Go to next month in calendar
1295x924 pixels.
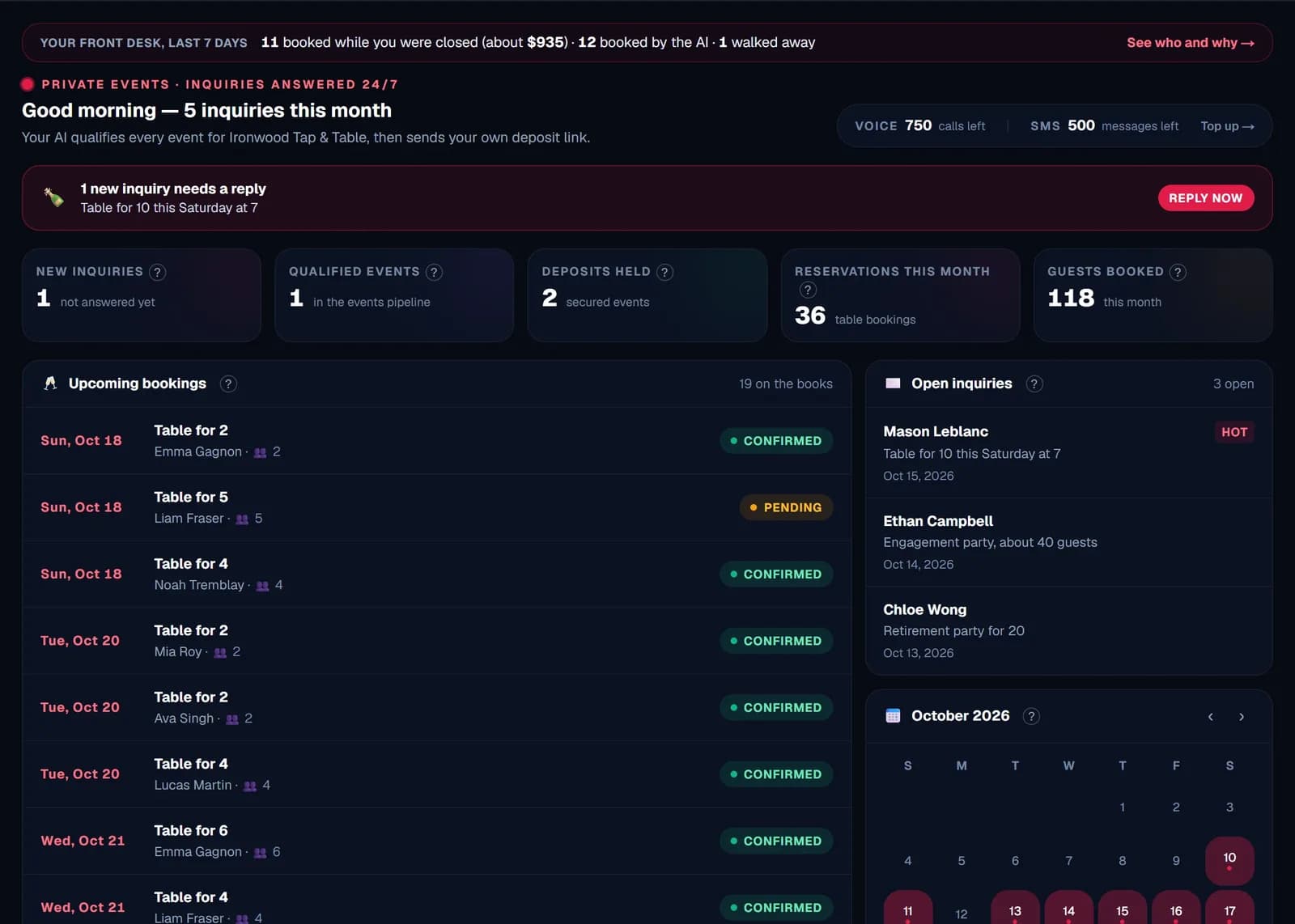pyautogui.click(x=1242, y=717)
